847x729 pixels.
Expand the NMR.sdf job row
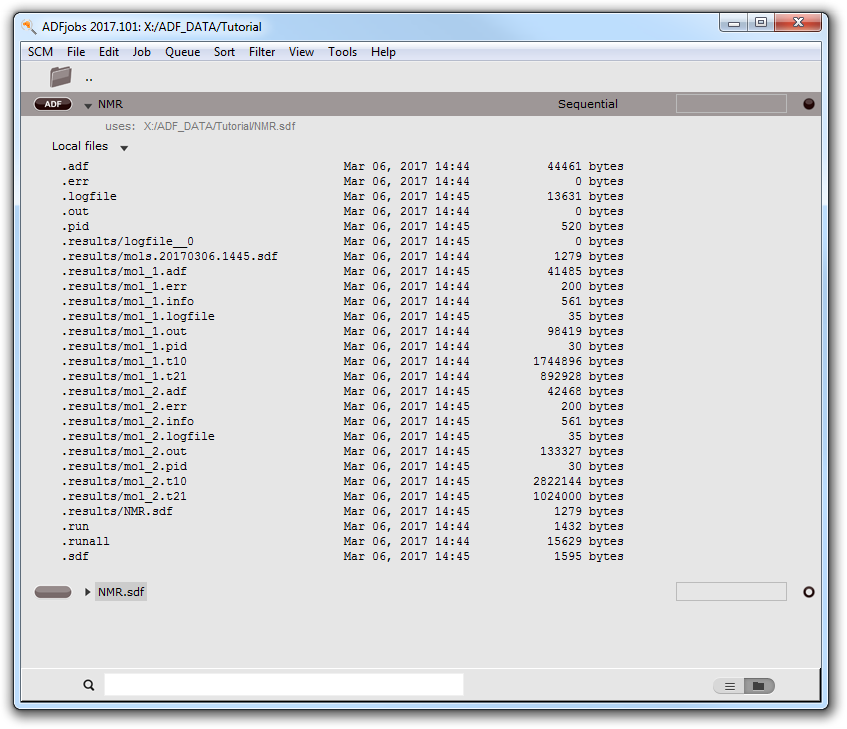[88, 592]
